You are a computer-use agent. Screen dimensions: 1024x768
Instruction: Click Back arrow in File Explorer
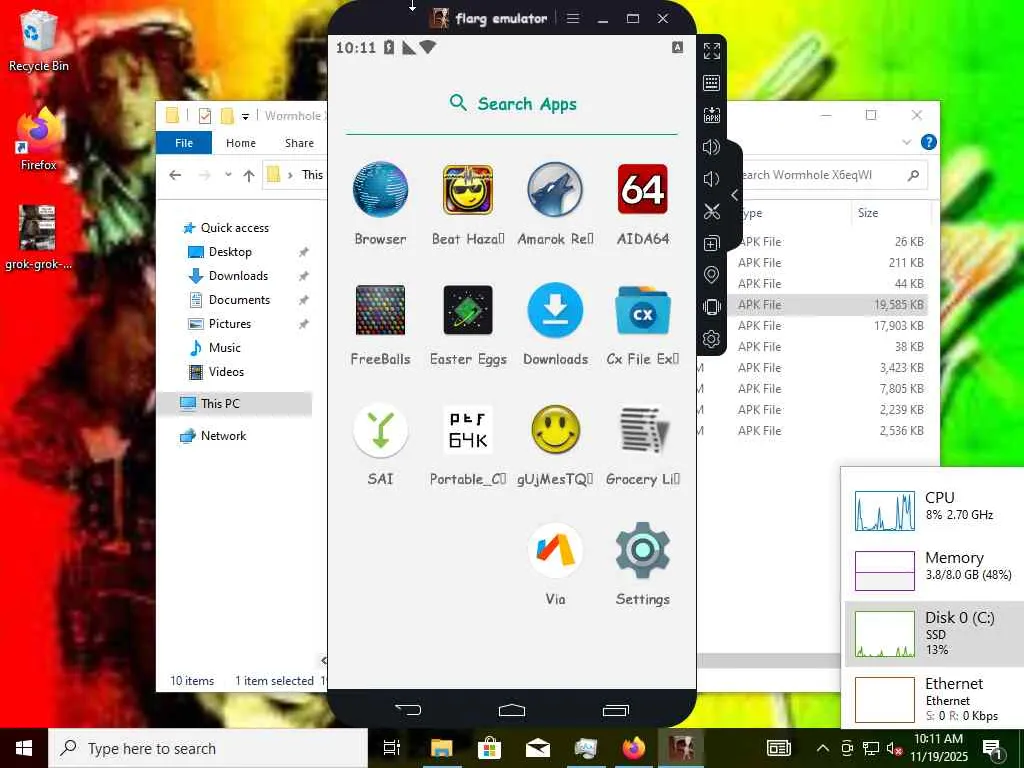(175, 175)
